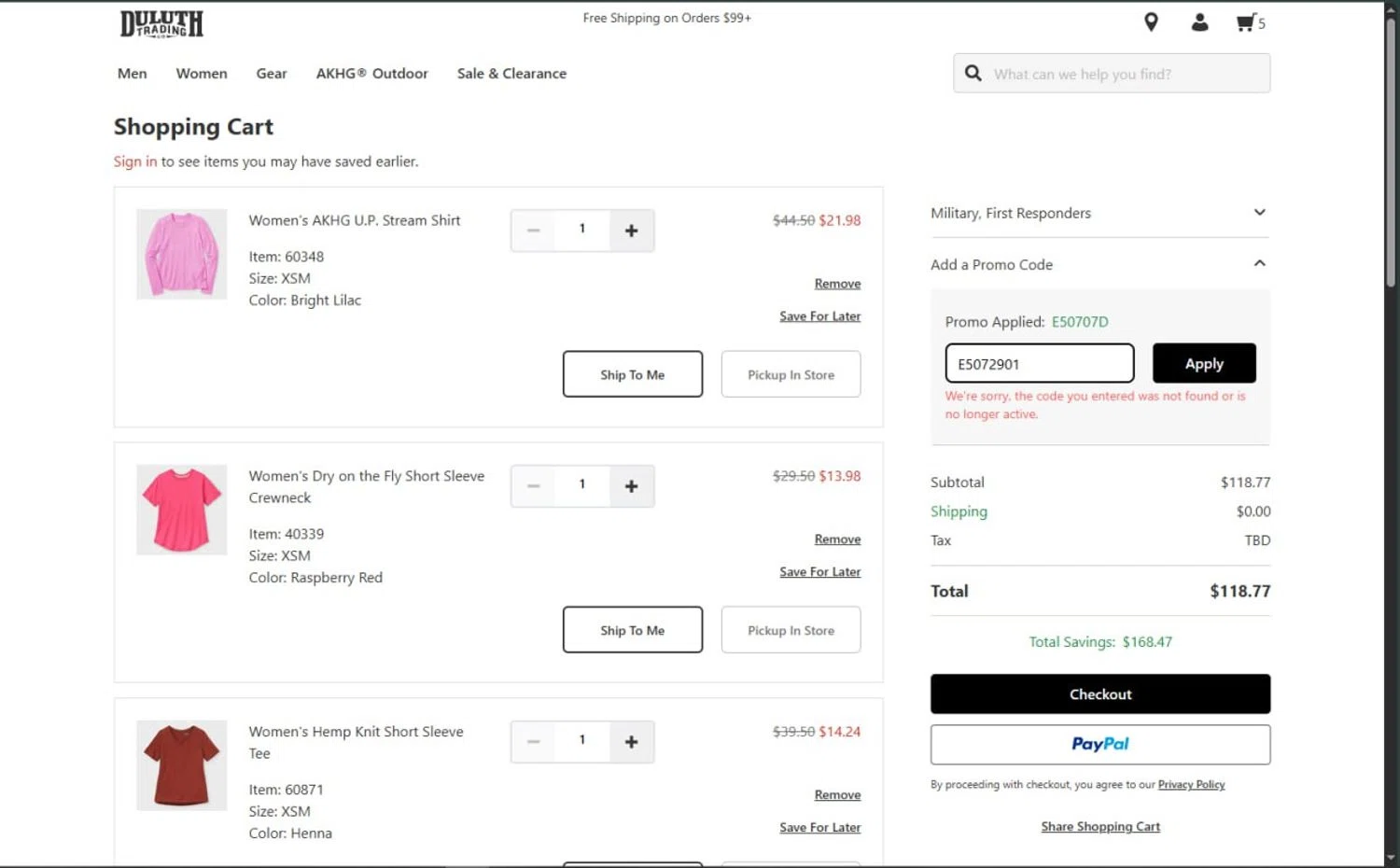Click the Free Shipping on Orders $99+ banner

(x=666, y=18)
